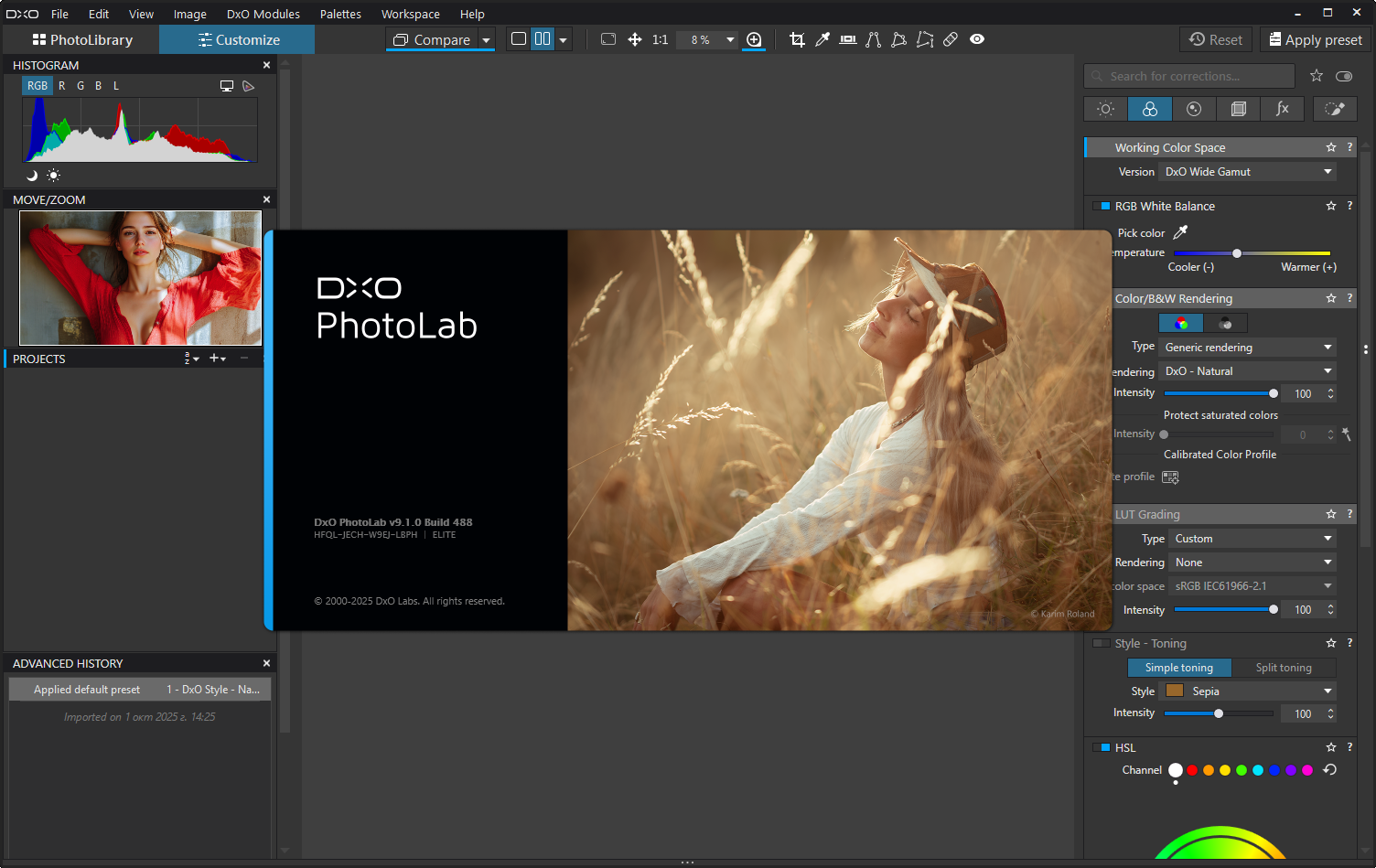This screenshot has width=1376, height=868.
Task: Toggle active corrections filter switch near search
Action: 1343,76
